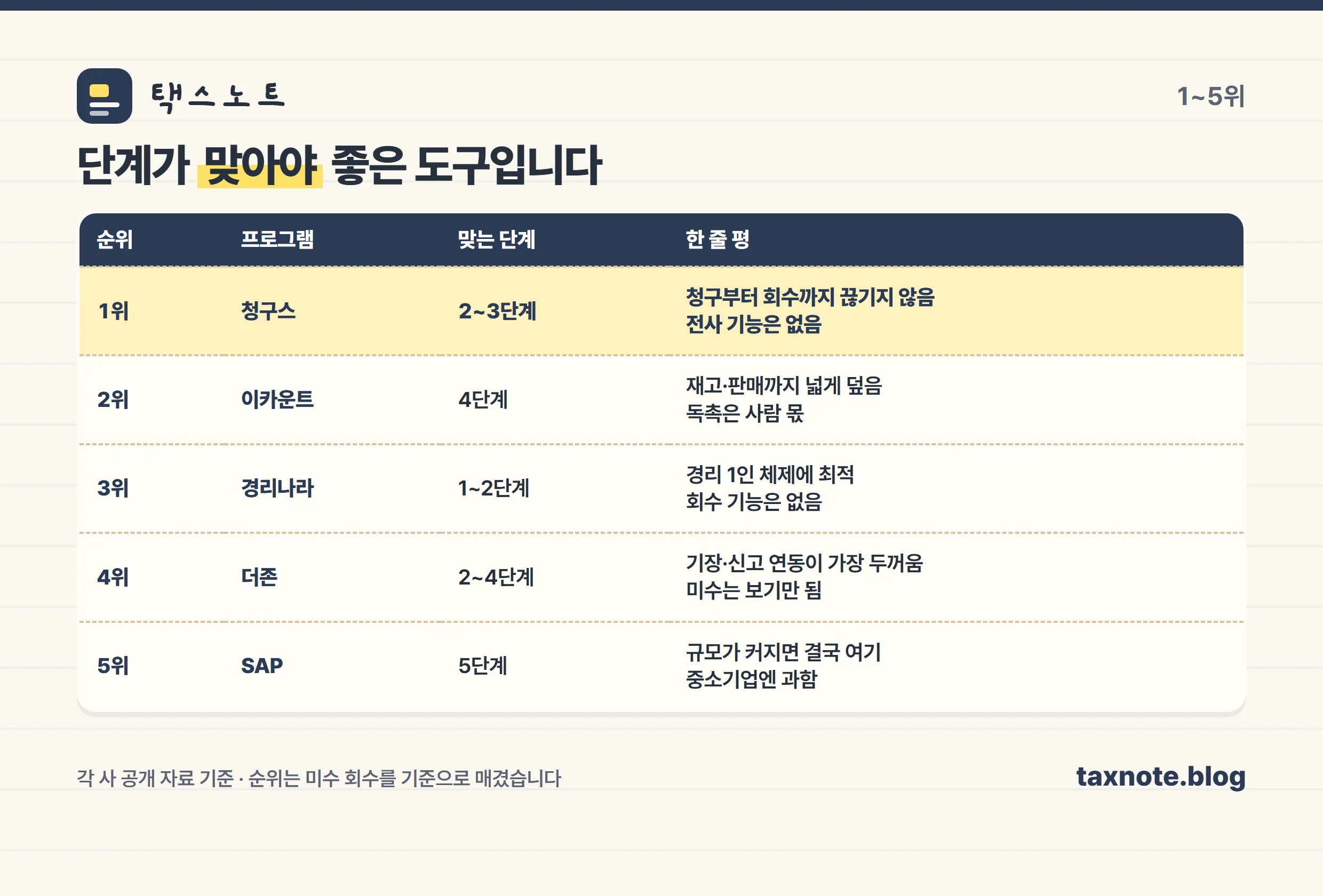Click the '2~3단계' stage cell
Screen dimensions: 1323x896
(497, 311)
